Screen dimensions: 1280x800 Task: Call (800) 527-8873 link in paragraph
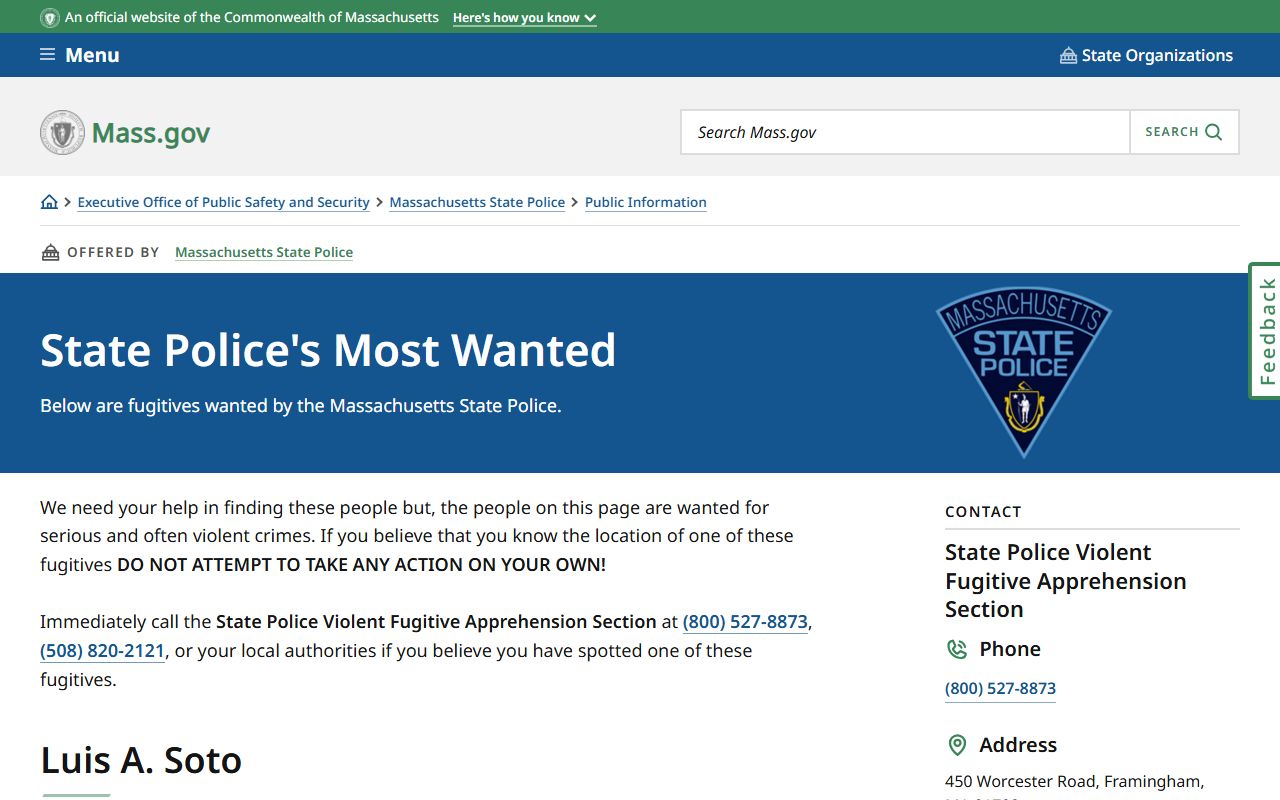pos(745,622)
